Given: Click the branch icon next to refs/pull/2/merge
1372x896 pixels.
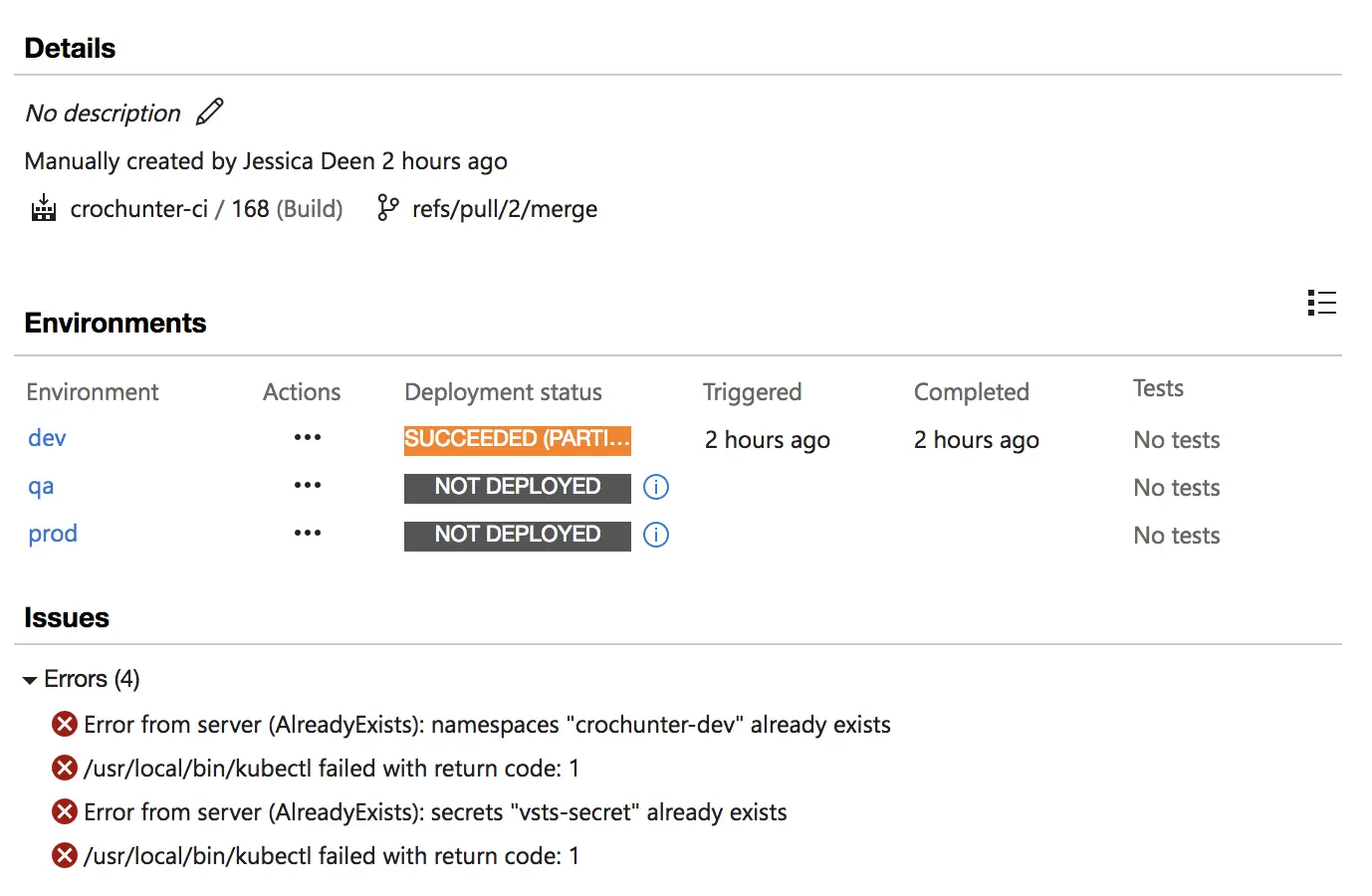Looking at the screenshot, I should [387, 208].
